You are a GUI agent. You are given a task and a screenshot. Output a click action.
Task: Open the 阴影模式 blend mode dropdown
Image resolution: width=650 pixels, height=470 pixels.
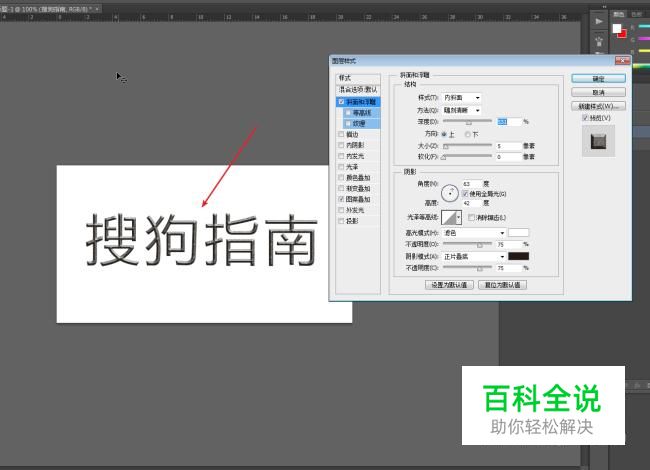[474, 257]
